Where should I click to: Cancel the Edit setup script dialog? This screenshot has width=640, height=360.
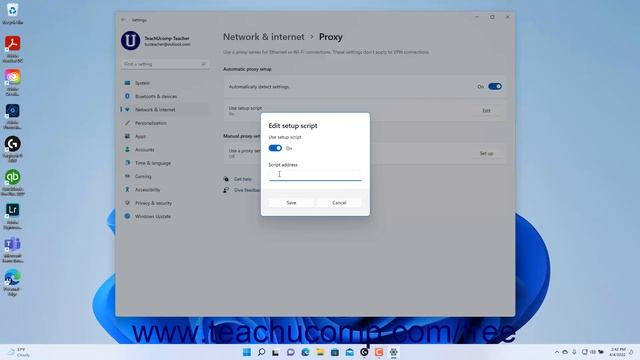pos(339,202)
